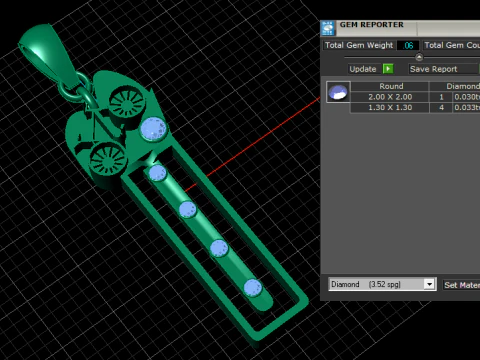The width and height of the screenshot is (480, 360).
Task: Click the Total Gem Weight value .06
Action: point(408,45)
